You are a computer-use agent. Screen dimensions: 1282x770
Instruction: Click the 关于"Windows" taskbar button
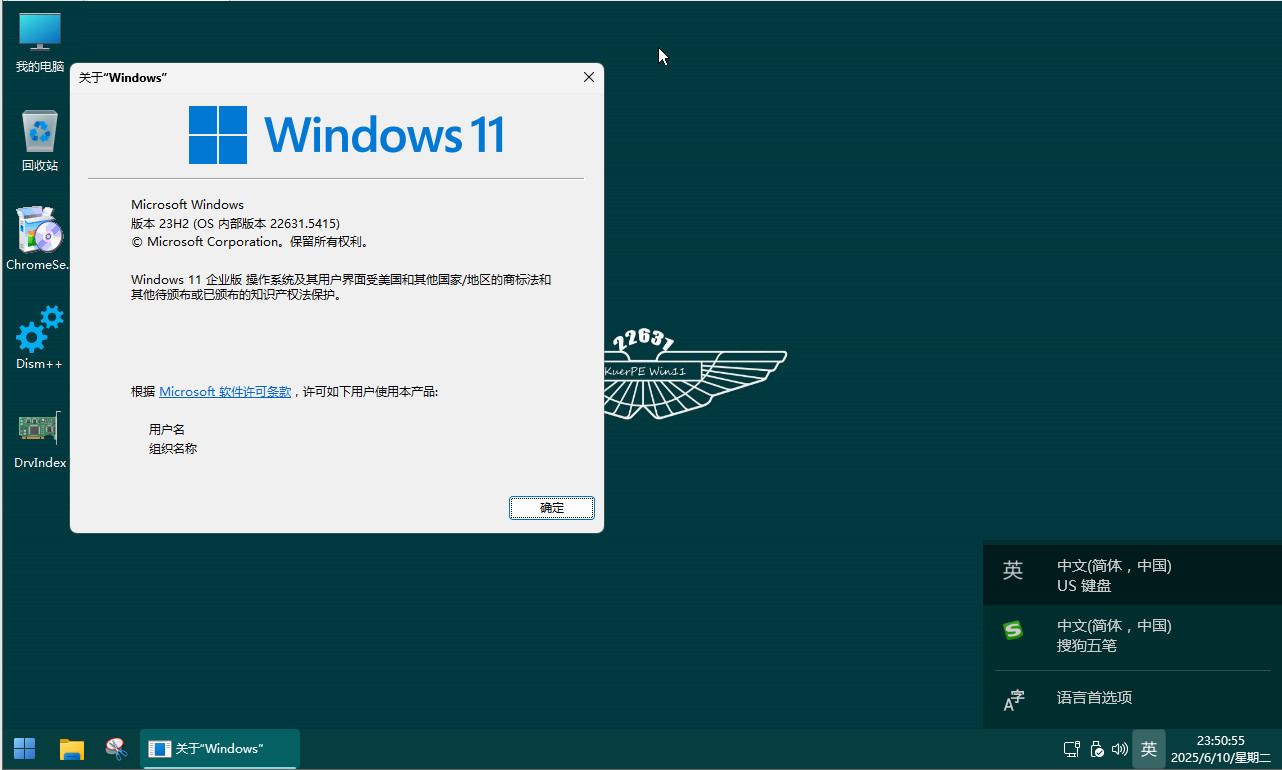220,749
